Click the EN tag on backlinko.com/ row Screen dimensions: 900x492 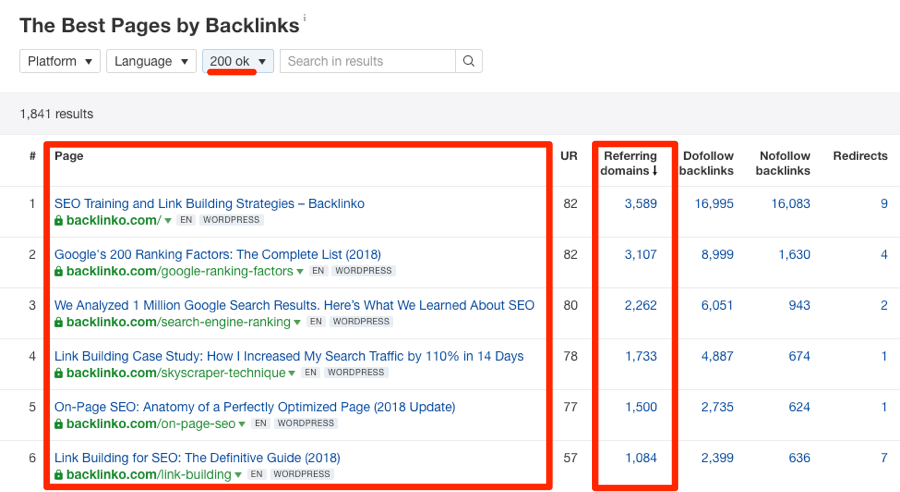186,220
